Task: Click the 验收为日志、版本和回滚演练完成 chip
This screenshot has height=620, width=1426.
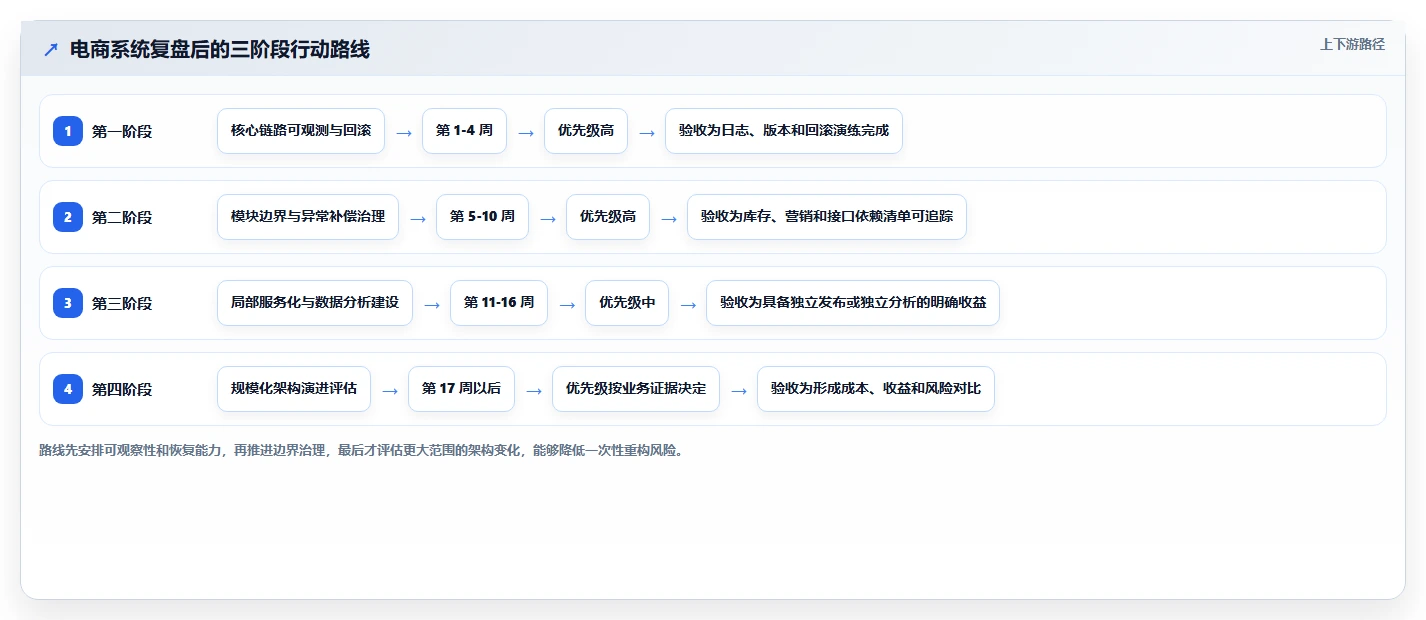Action: 784,131
